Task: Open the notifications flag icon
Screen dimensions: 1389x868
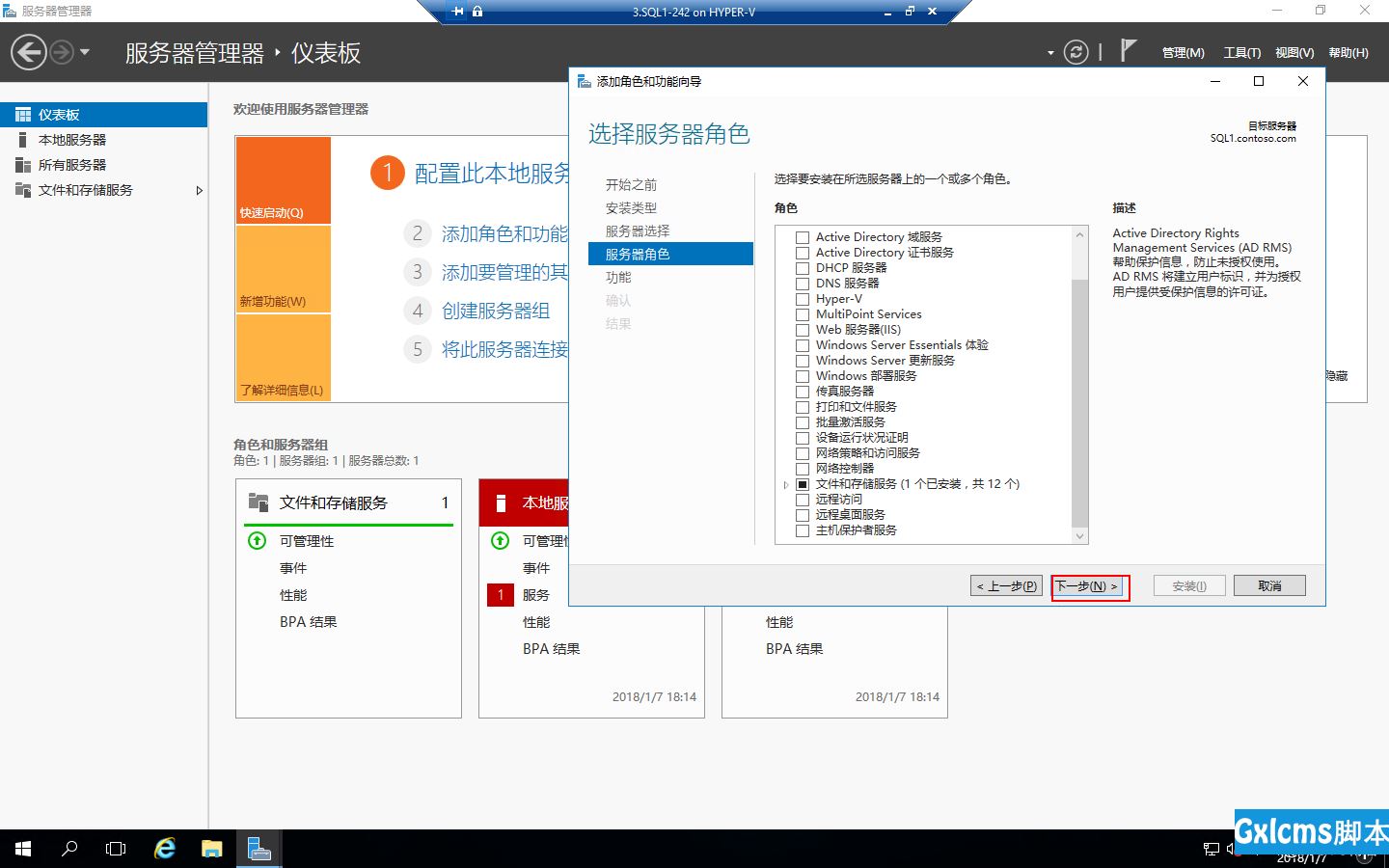Action: point(1129,50)
